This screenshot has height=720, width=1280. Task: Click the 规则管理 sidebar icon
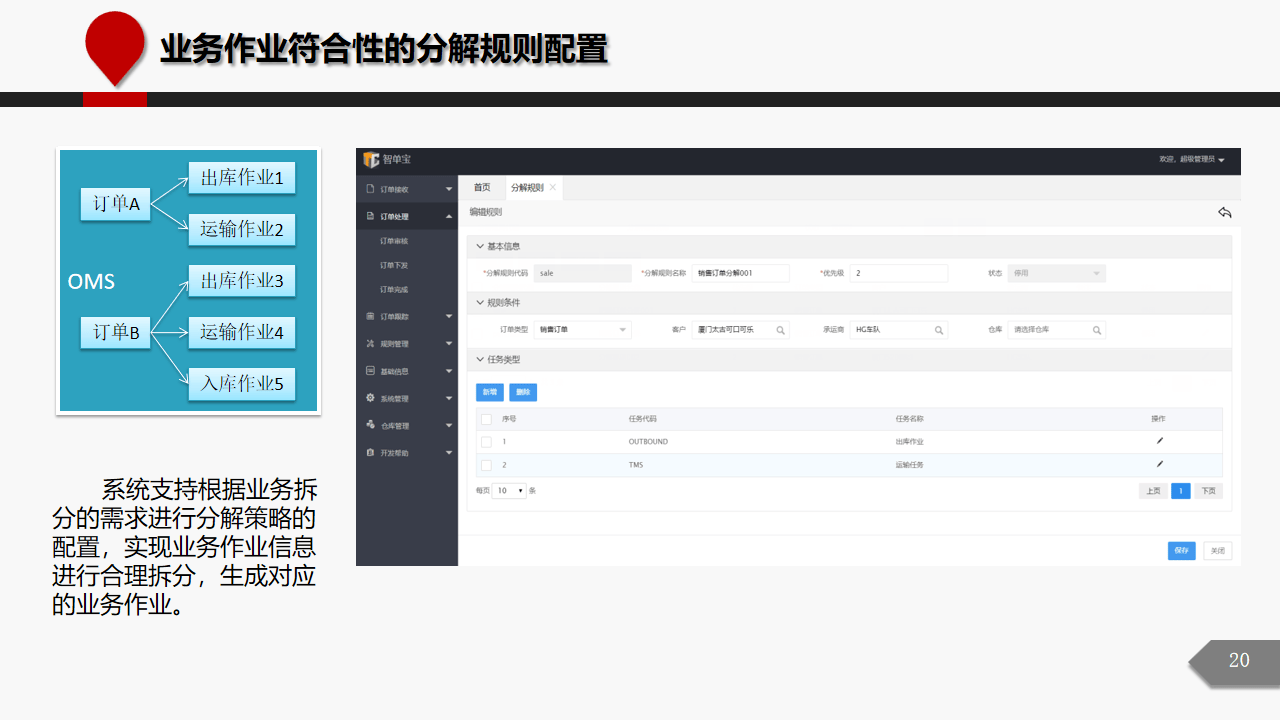370,343
